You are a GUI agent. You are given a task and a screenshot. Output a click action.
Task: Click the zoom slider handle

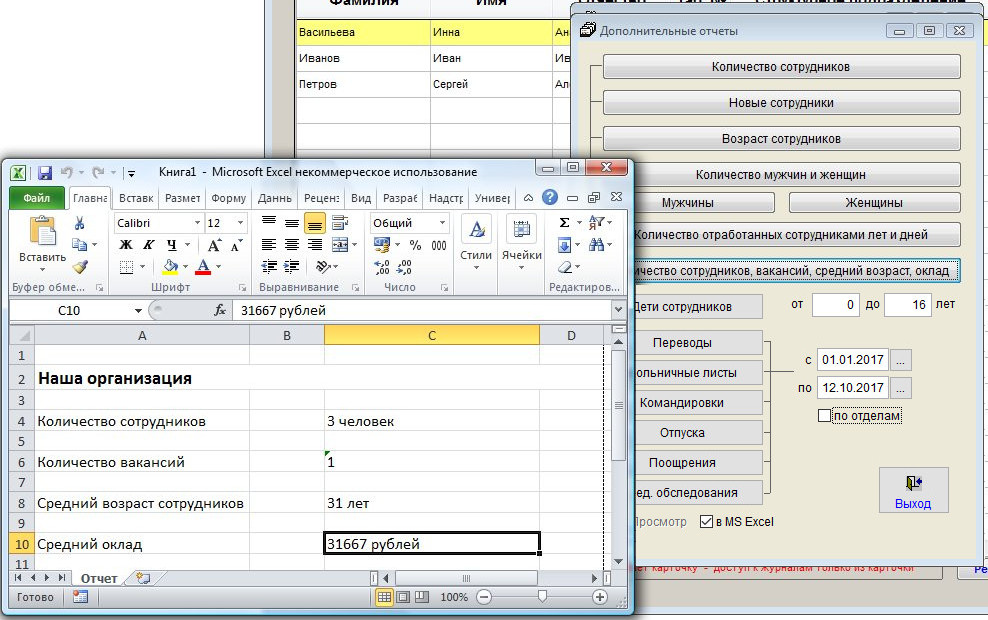[542, 597]
